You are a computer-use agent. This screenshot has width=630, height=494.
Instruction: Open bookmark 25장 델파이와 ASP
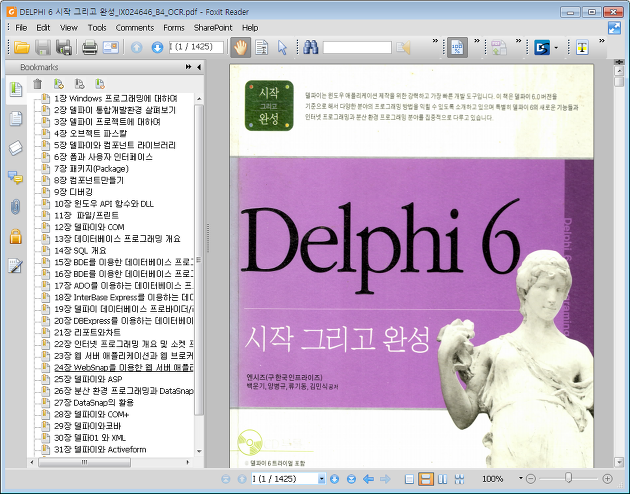pyautogui.click(x=88, y=379)
